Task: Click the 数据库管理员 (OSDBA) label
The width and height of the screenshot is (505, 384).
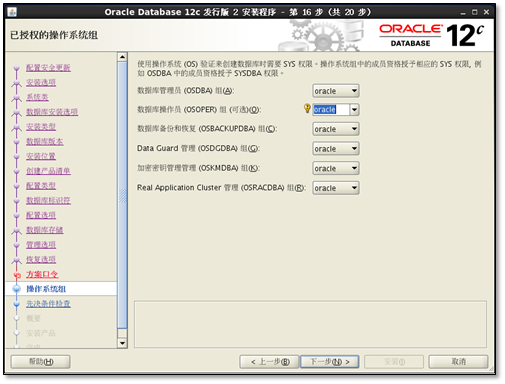Action: (x=186, y=91)
